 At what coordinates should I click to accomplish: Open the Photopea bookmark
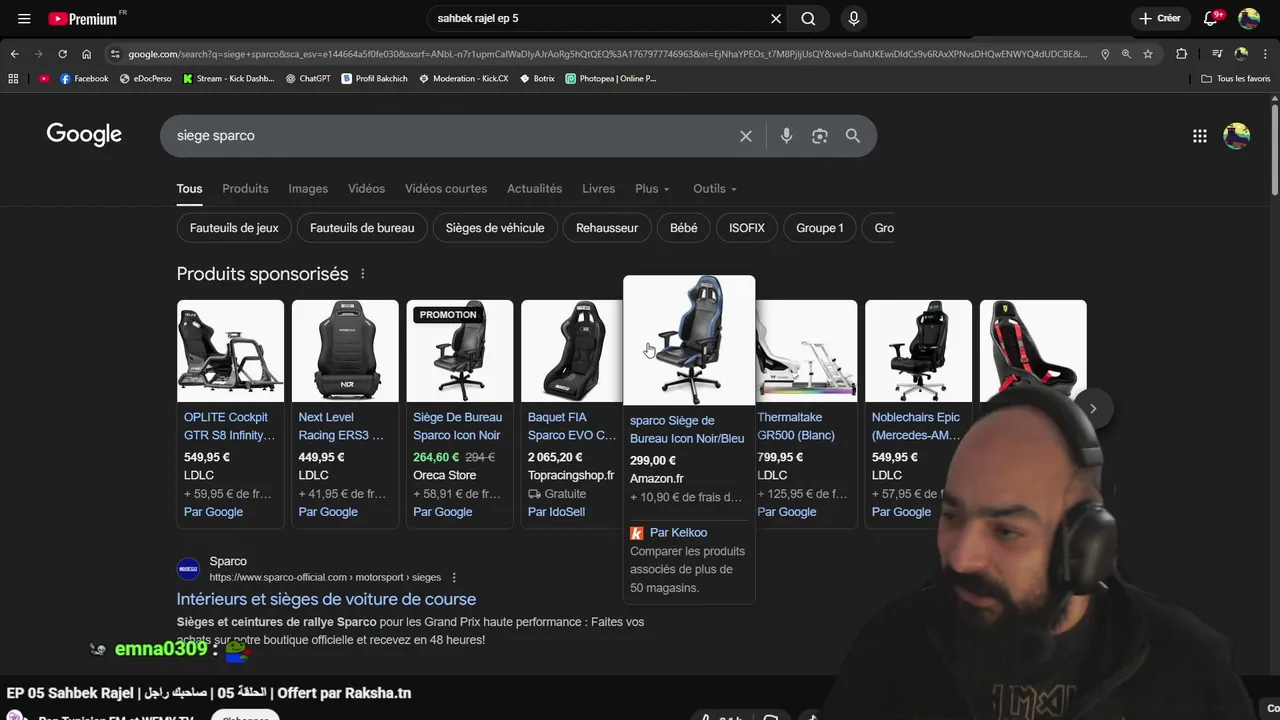(610, 78)
